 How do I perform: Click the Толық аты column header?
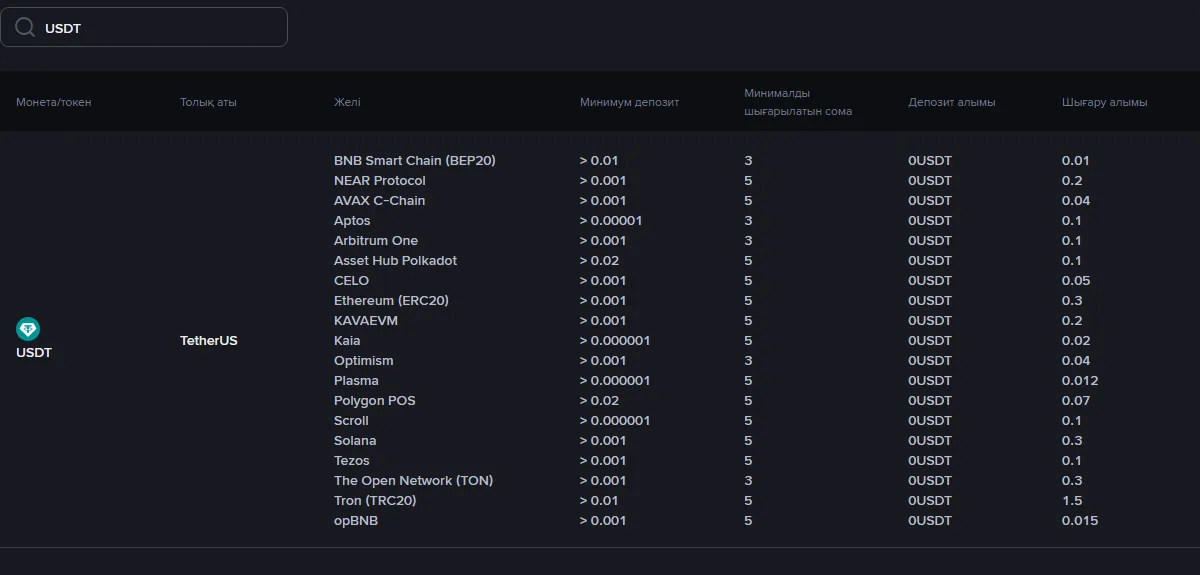point(208,102)
